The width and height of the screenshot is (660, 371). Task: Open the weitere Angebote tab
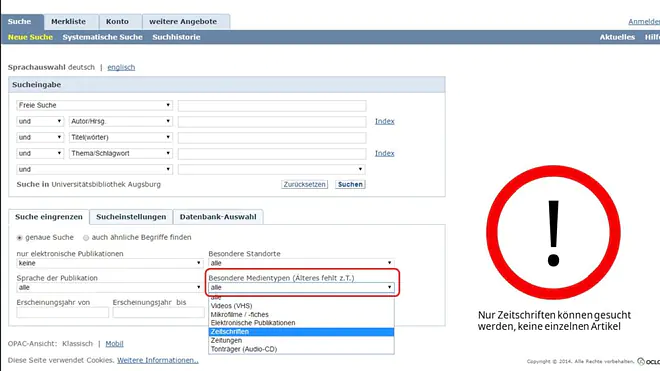coord(183,21)
